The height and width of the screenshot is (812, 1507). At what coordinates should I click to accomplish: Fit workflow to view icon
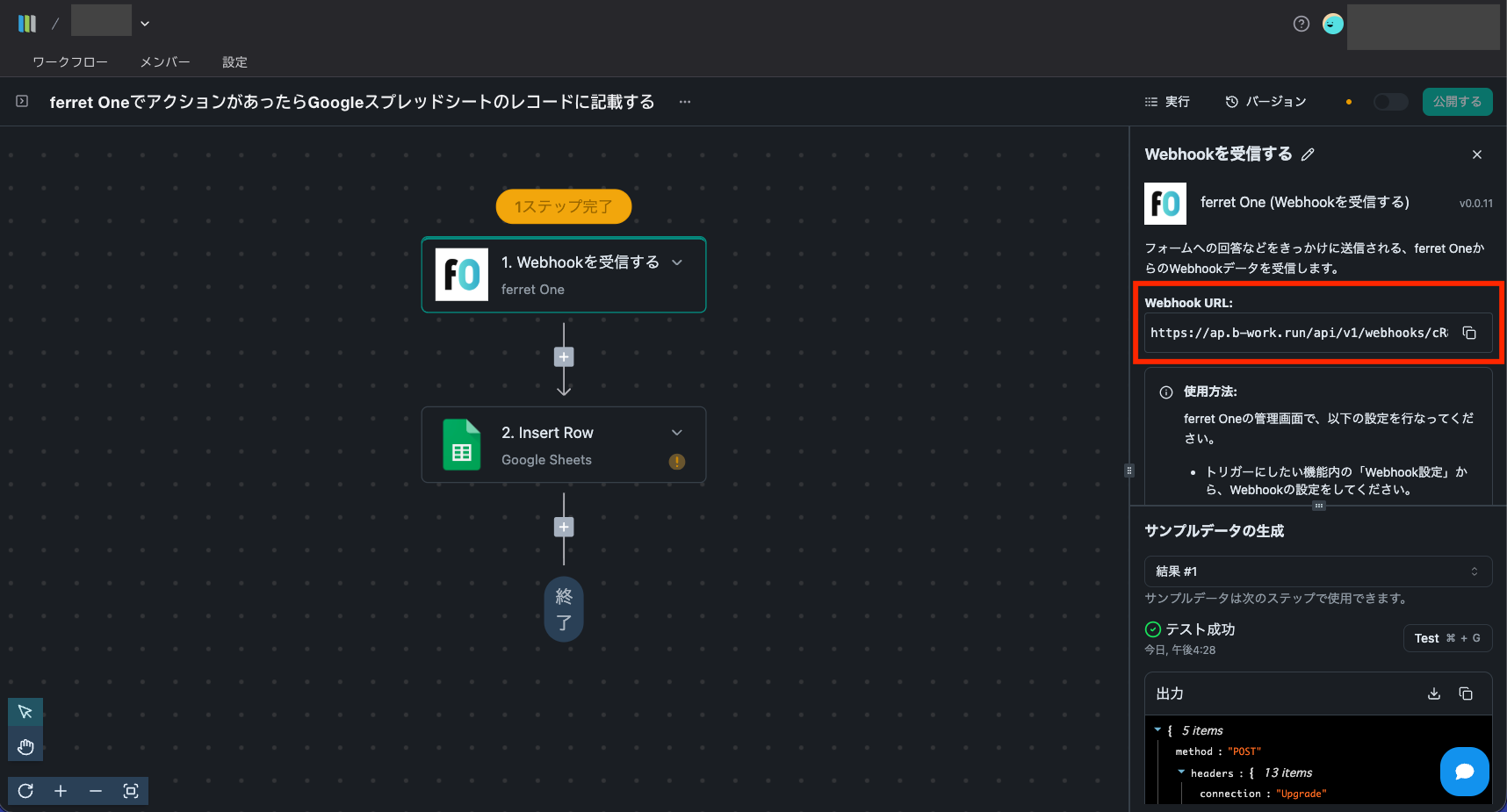coord(131,791)
